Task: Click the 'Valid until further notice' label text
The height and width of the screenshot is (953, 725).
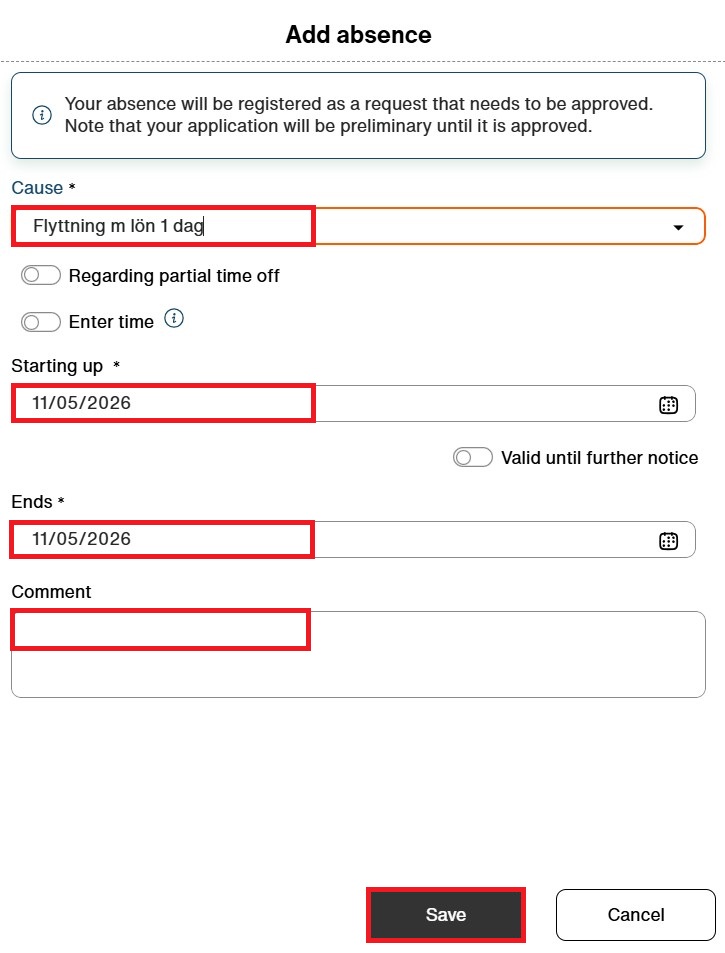Action: point(599,458)
